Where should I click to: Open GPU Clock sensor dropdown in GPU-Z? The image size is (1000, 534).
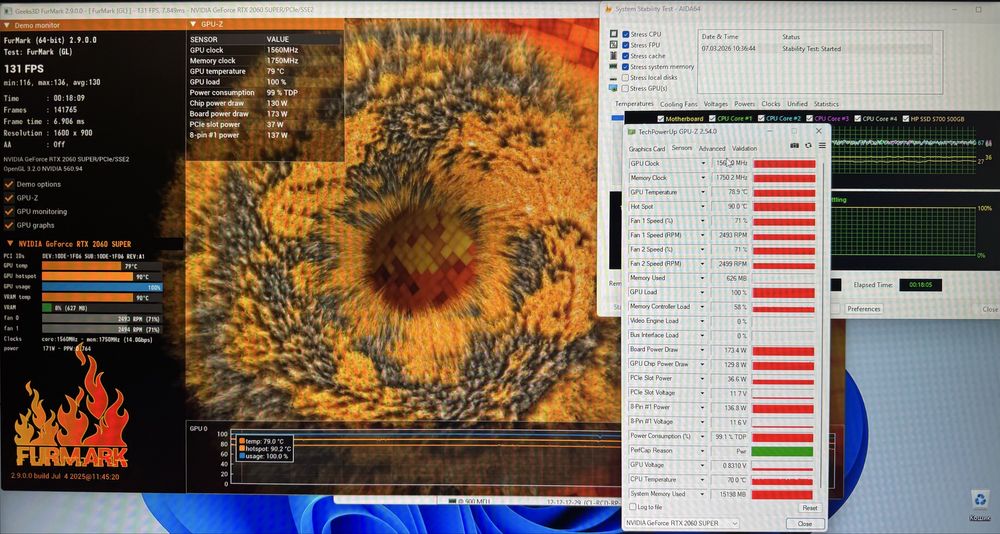(x=703, y=163)
